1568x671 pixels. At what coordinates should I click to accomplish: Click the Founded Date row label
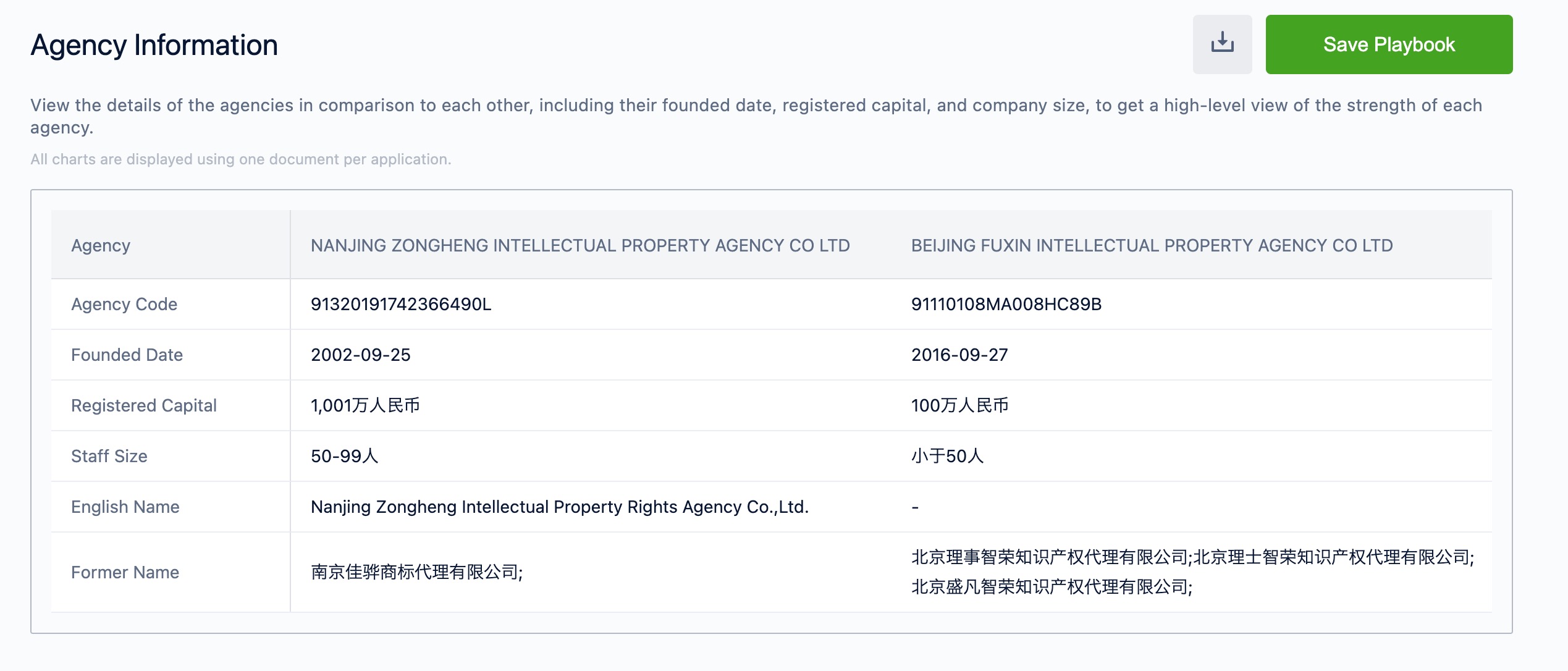pos(127,355)
